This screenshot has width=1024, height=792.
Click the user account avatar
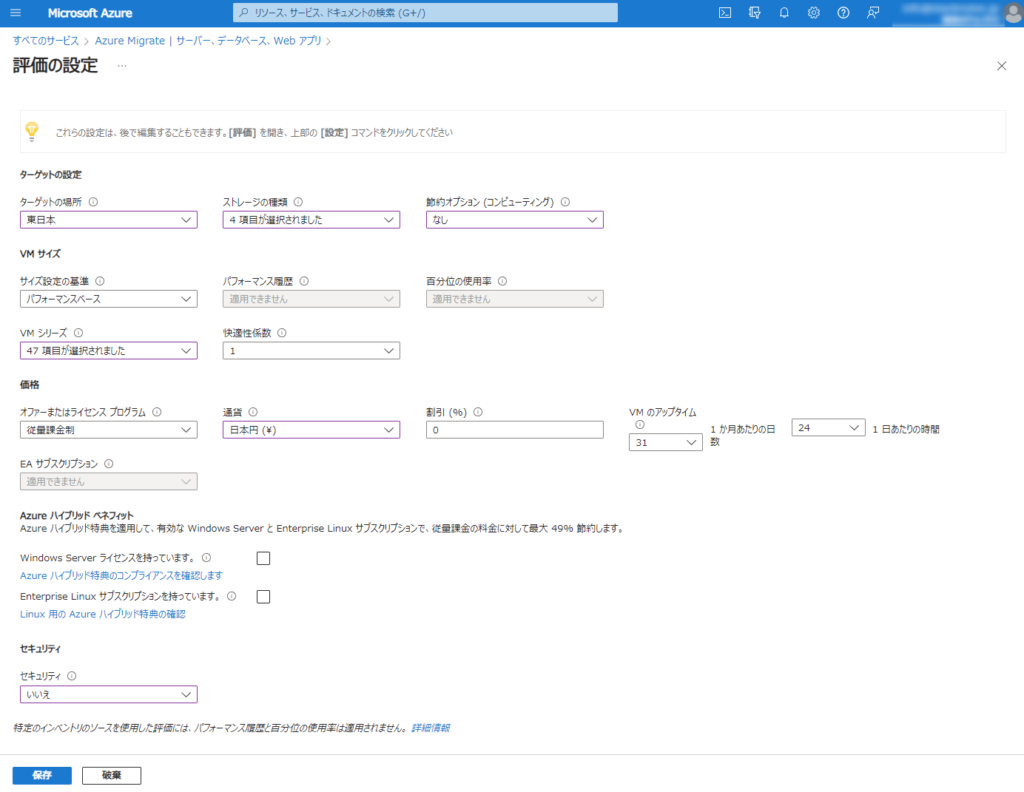coord(1014,13)
